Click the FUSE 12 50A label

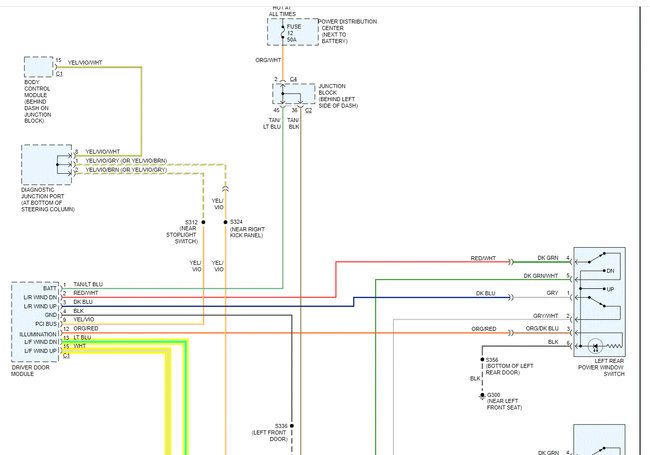tap(294, 33)
